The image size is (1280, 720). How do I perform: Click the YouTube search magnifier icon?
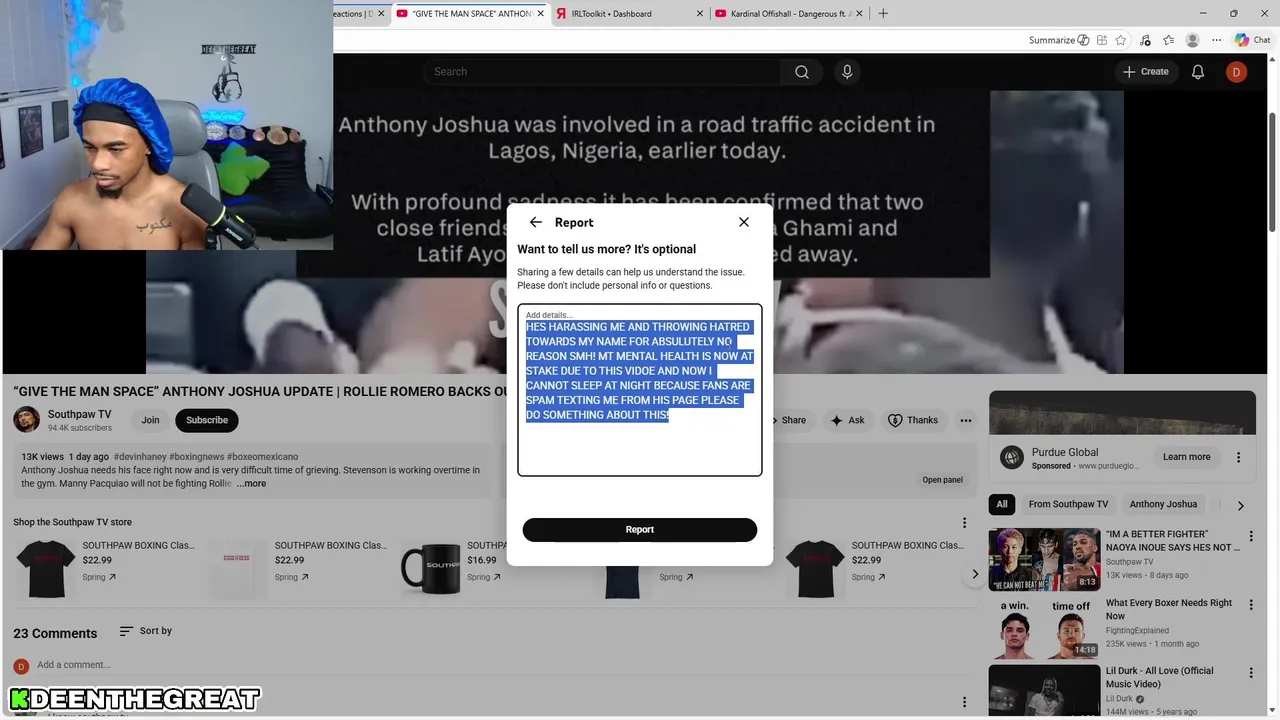tap(802, 72)
